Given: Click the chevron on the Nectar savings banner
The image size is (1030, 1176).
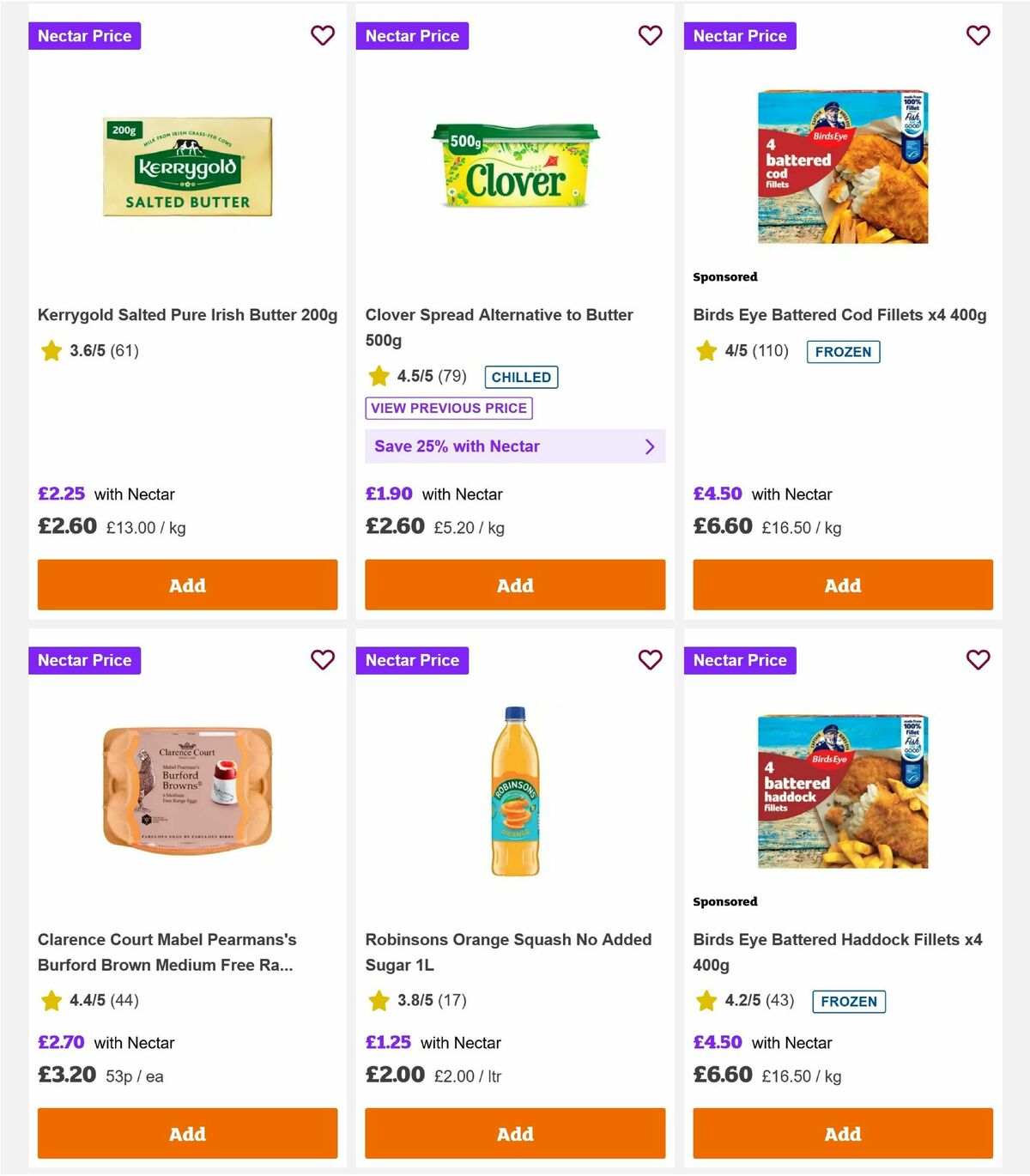Looking at the screenshot, I should click(x=649, y=446).
